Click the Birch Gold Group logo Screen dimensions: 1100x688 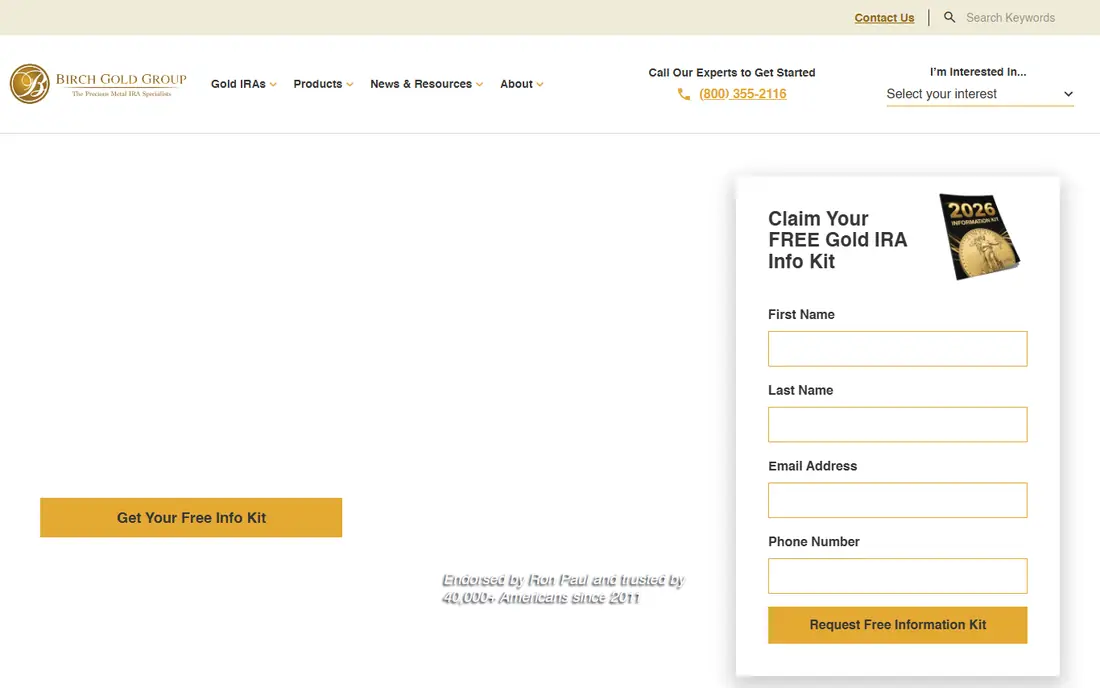[98, 83]
